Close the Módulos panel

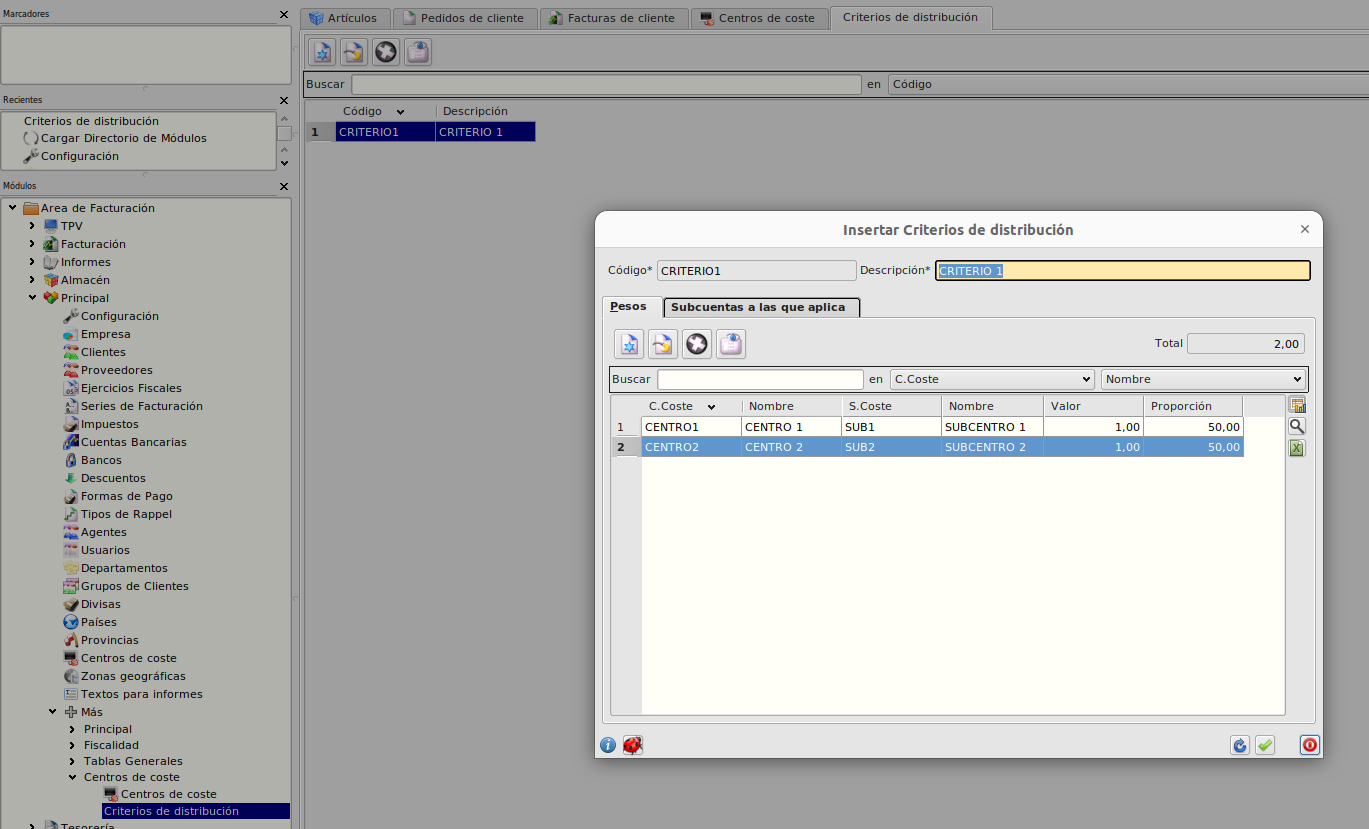(284, 187)
